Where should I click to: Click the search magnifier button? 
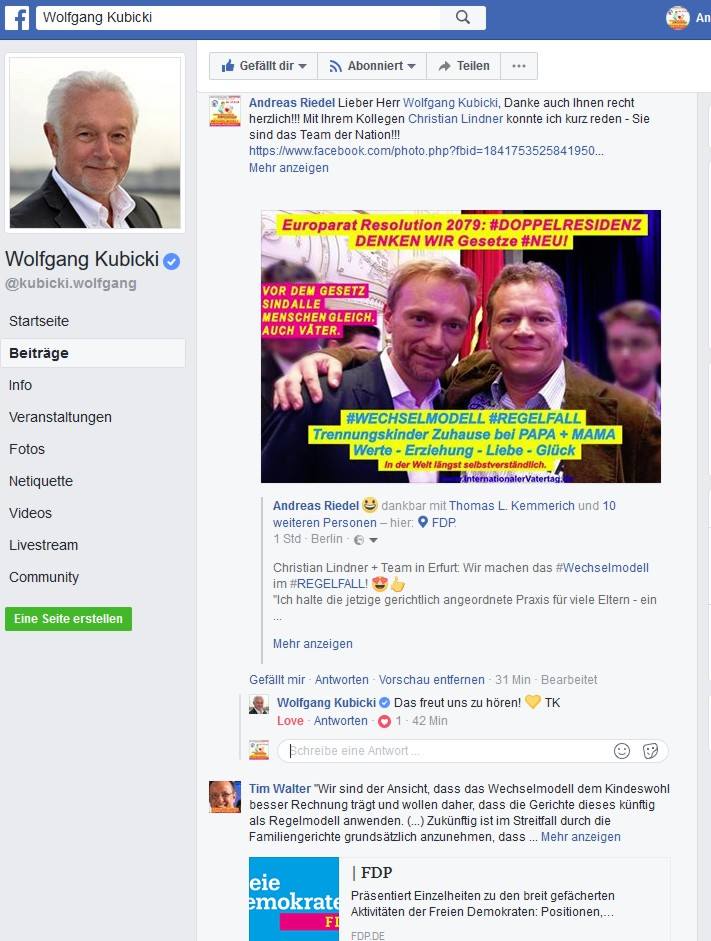(463, 17)
